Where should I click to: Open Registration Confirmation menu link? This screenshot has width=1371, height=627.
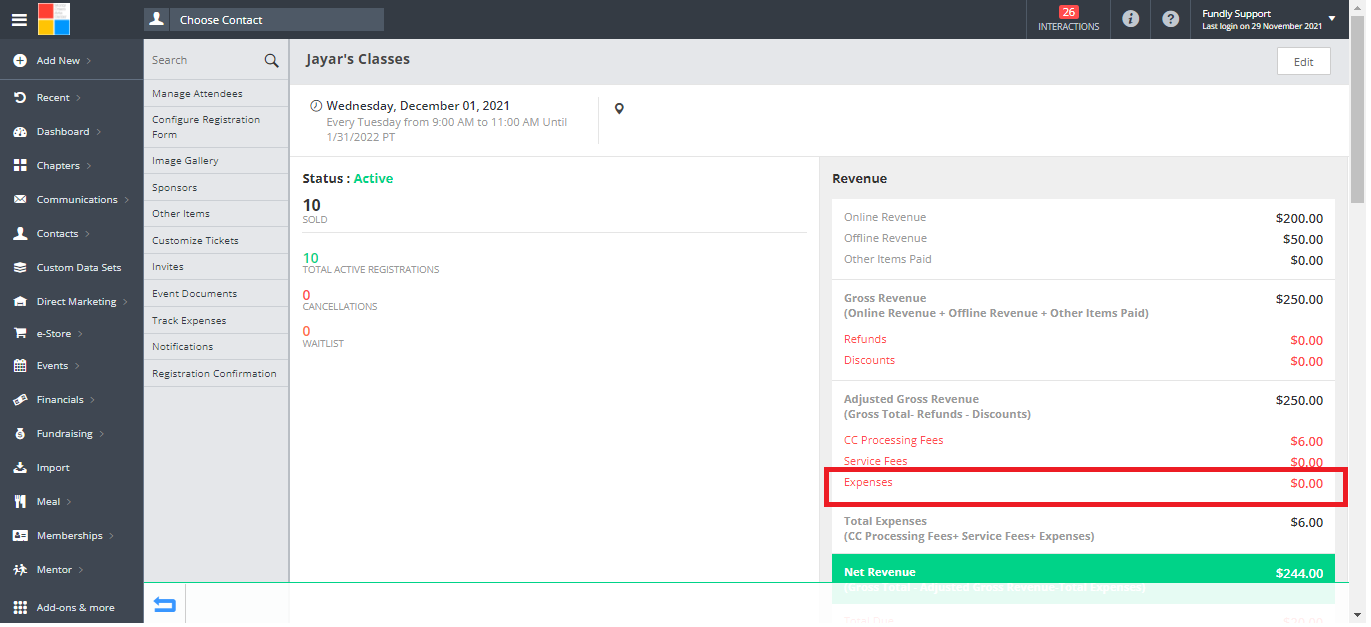[216, 374]
